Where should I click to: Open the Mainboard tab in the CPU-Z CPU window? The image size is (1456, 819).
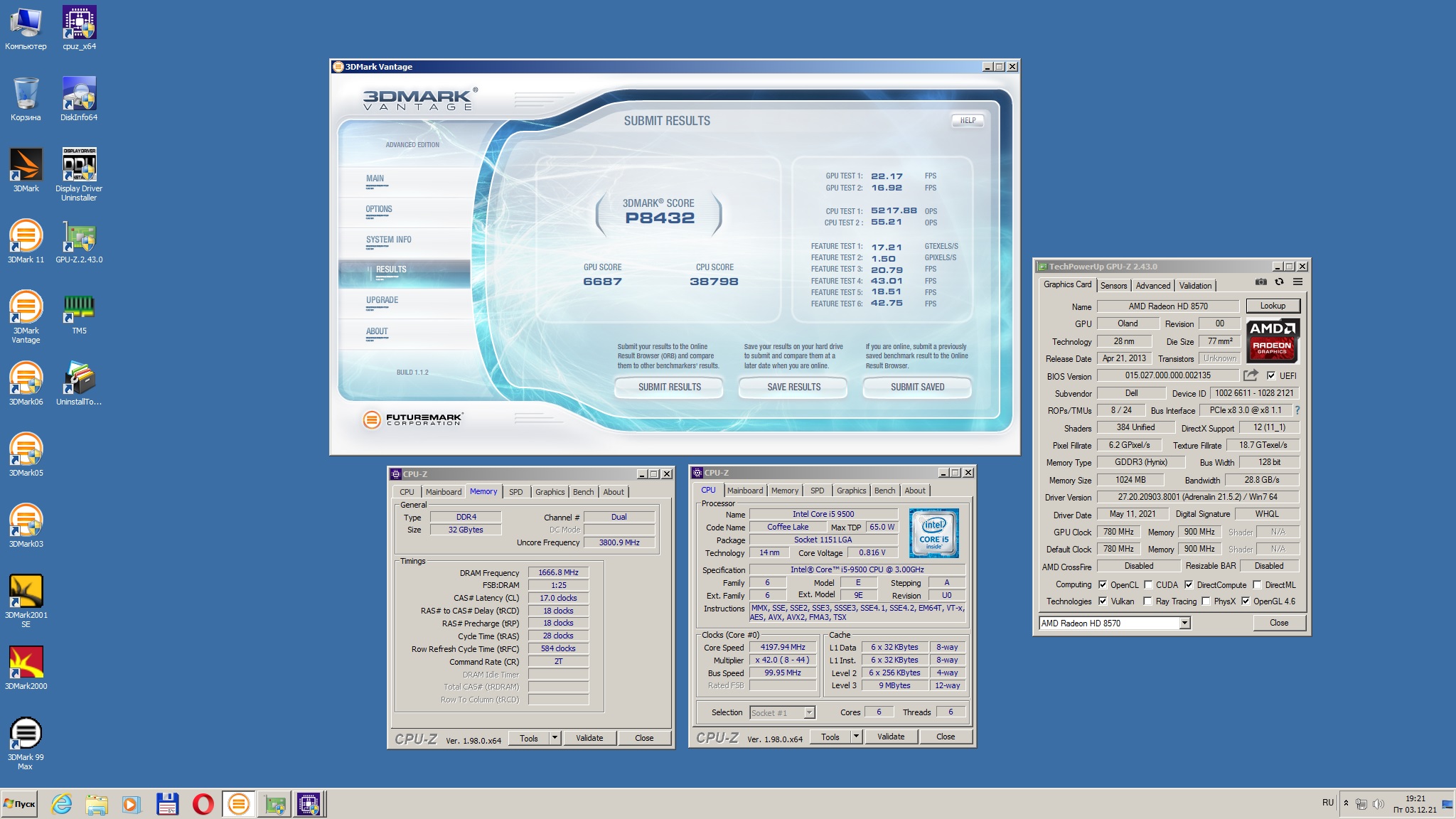pyautogui.click(x=745, y=490)
